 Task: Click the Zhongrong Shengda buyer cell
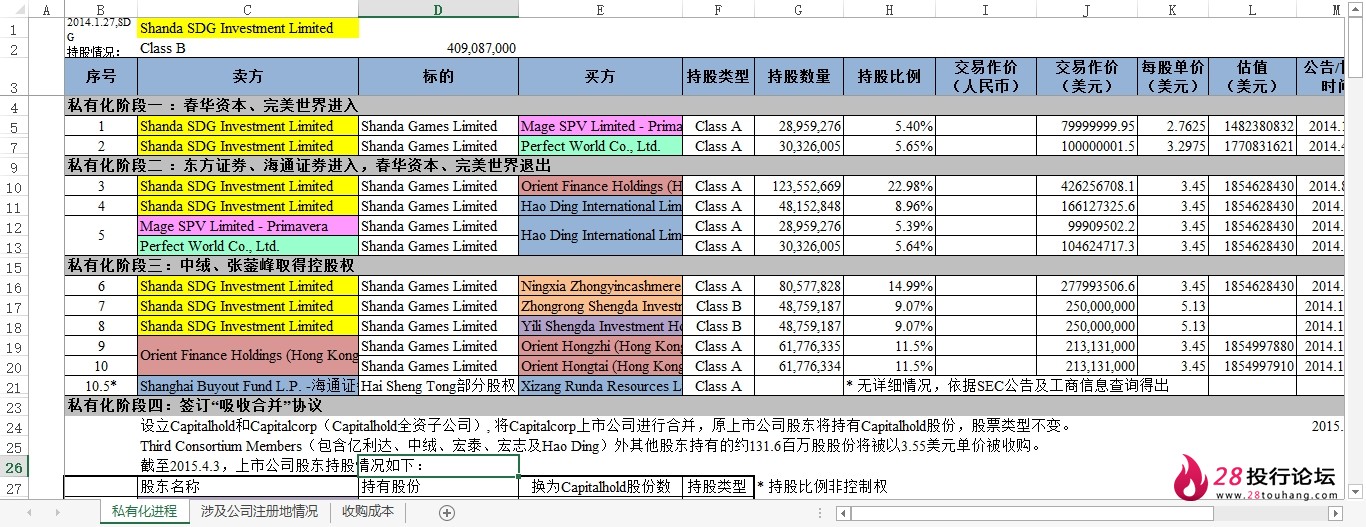coord(600,306)
